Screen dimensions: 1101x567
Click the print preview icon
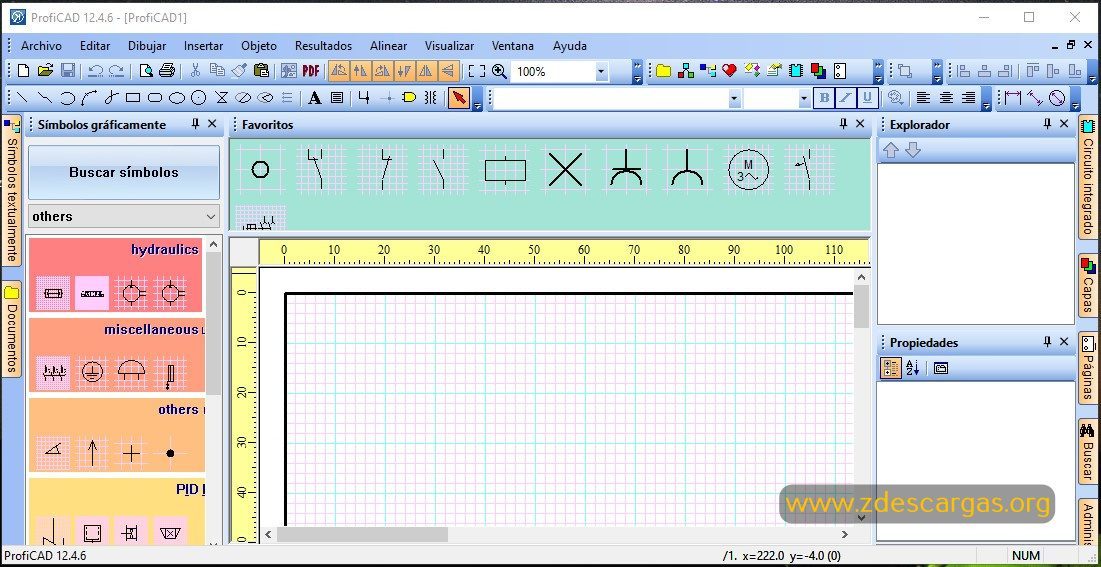[x=145, y=71]
